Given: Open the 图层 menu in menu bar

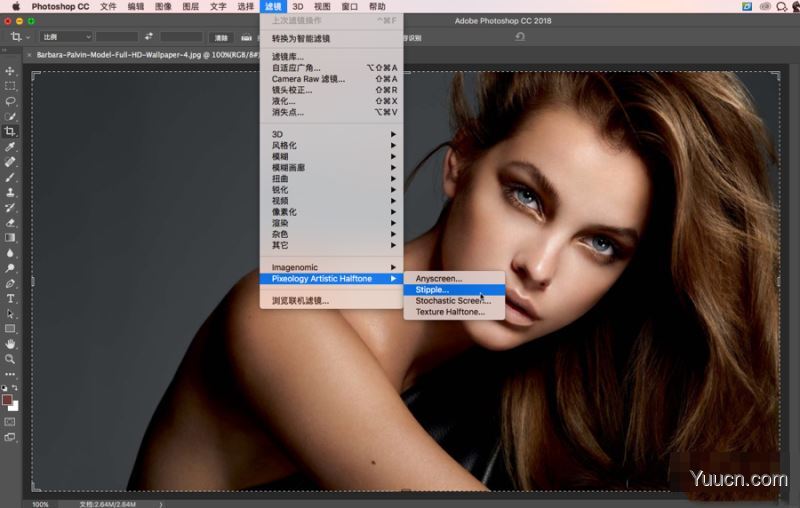Looking at the screenshot, I should [190, 7].
